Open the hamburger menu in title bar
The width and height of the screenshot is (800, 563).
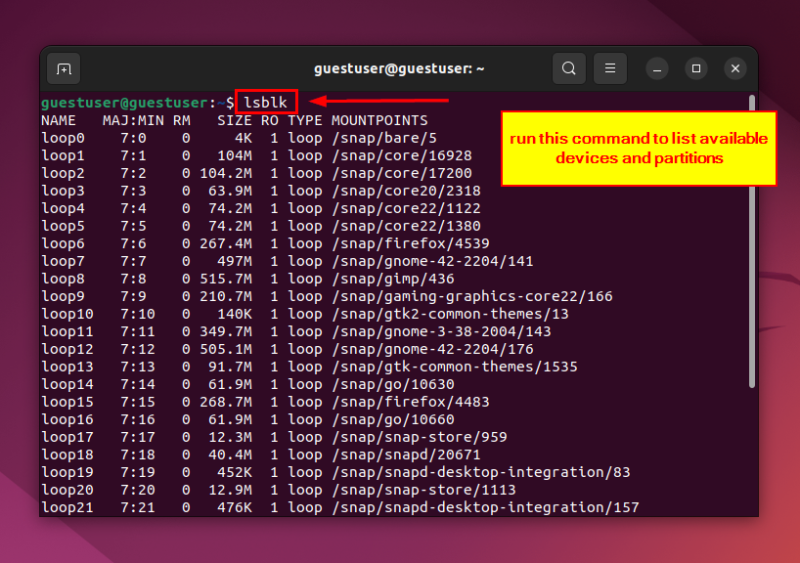(610, 69)
